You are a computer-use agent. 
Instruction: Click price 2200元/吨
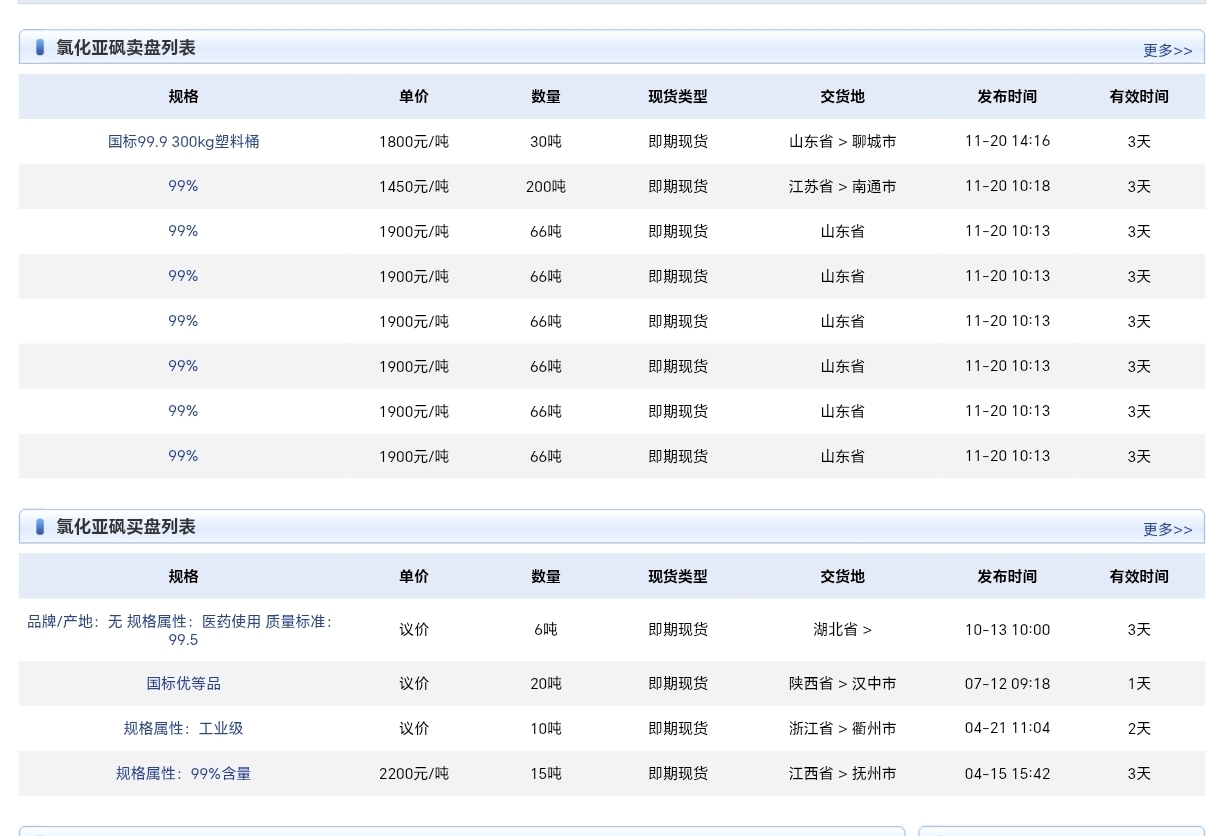414,773
